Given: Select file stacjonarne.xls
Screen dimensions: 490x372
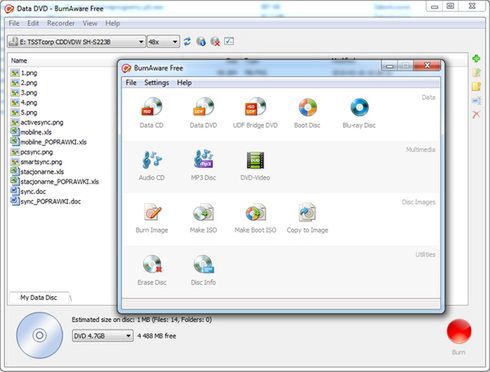Looking at the screenshot, I should [x=37, y=172].
